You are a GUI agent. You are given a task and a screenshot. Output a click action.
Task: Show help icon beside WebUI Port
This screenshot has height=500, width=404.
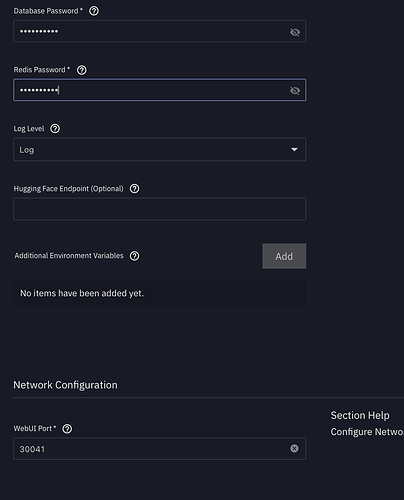point(67,429)
